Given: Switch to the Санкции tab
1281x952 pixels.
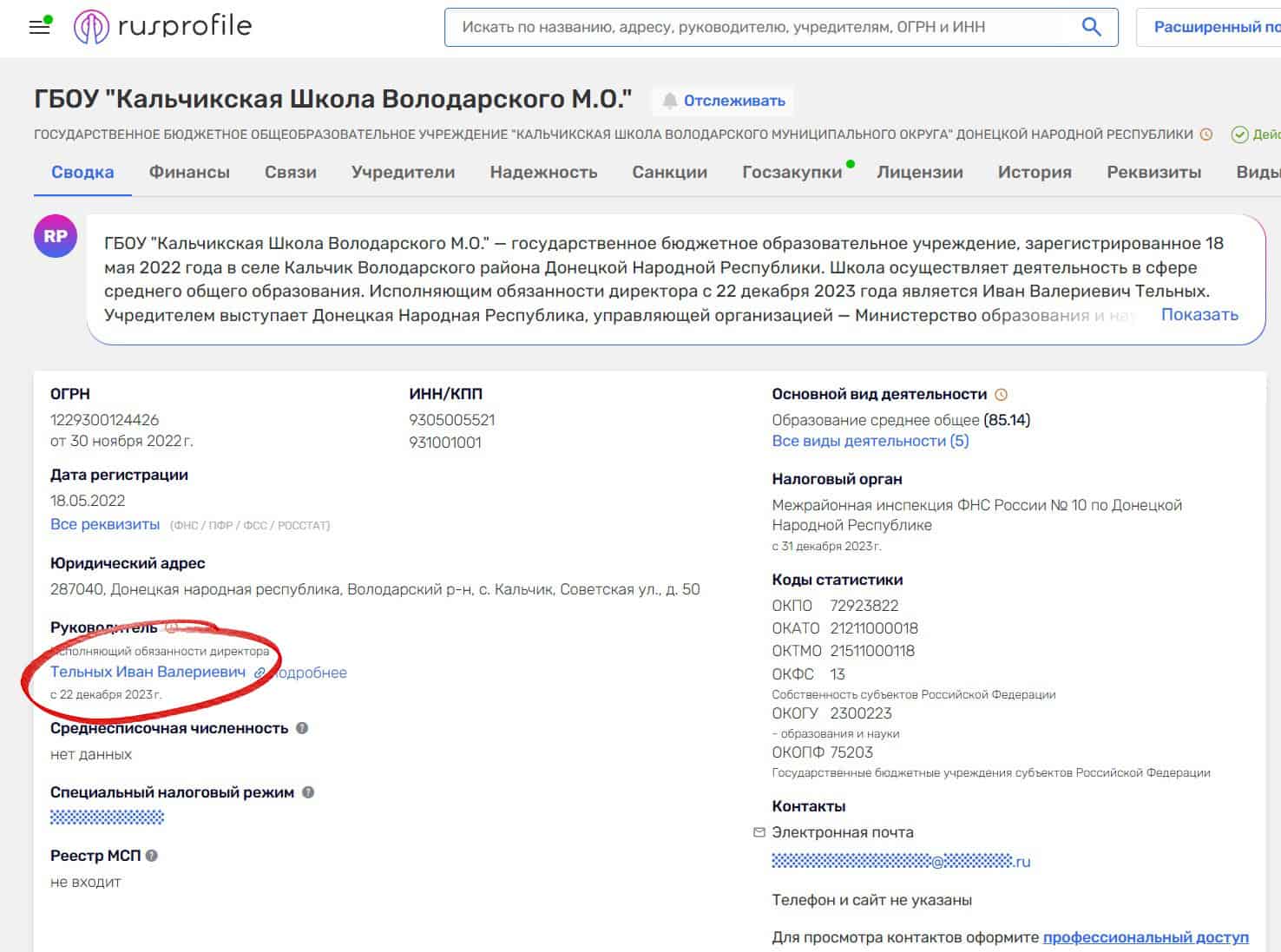Looking at the screenshot, I should click(670, 173).
